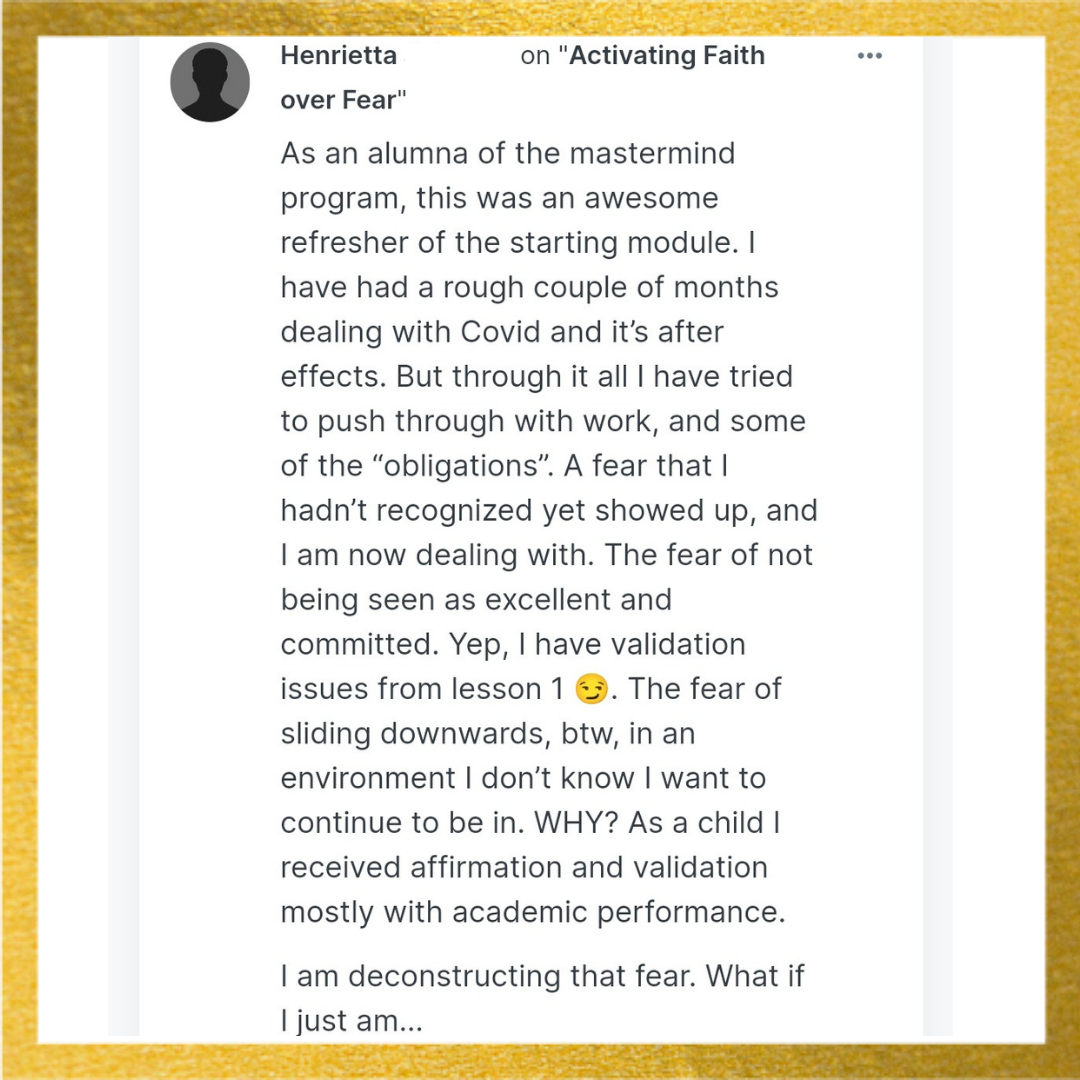Click the phrase "academic performance"

pos(619,913)
